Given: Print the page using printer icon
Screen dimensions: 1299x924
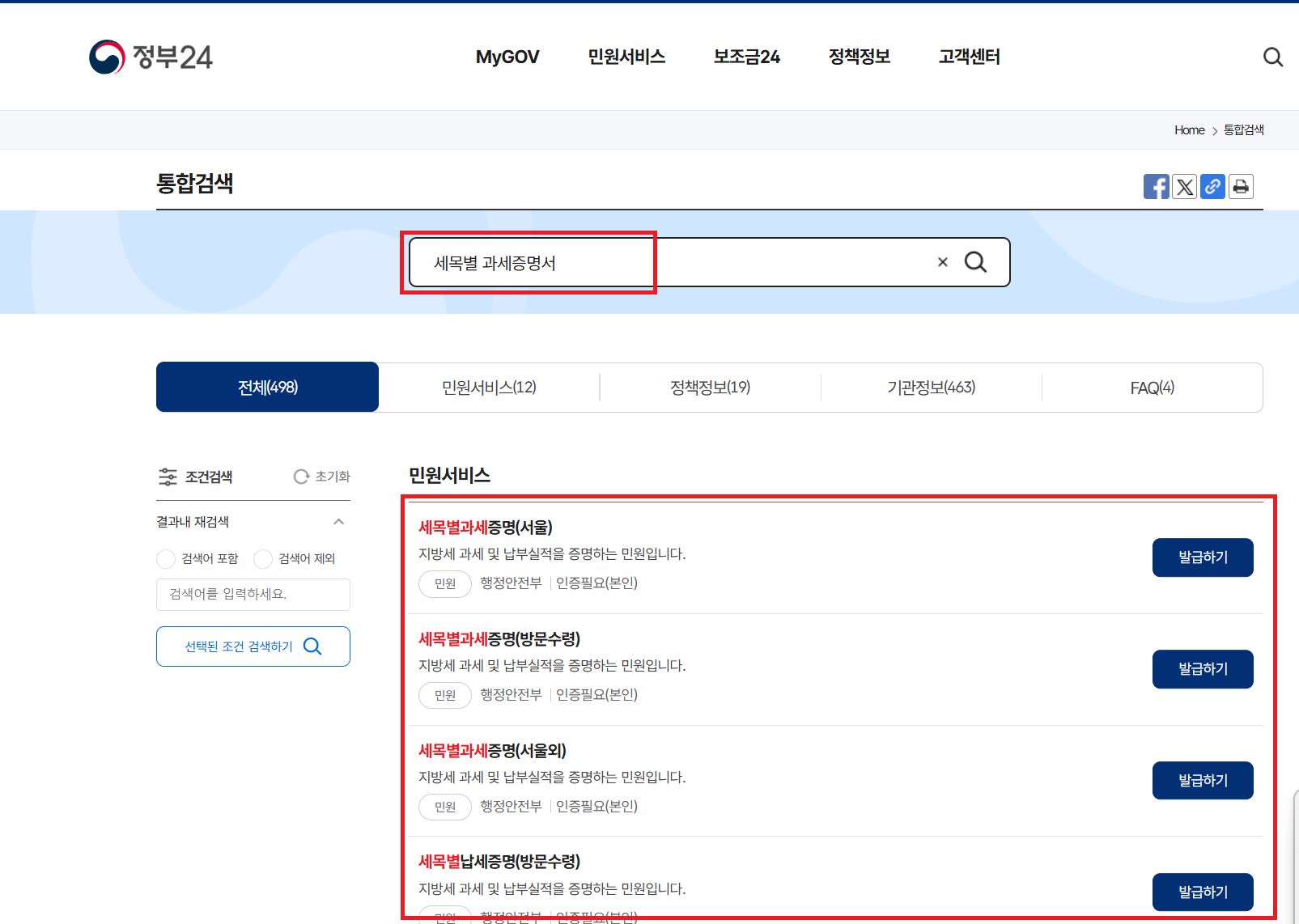Looking at the screenshot, I should pyautogui.click(x=1241, y=186).
